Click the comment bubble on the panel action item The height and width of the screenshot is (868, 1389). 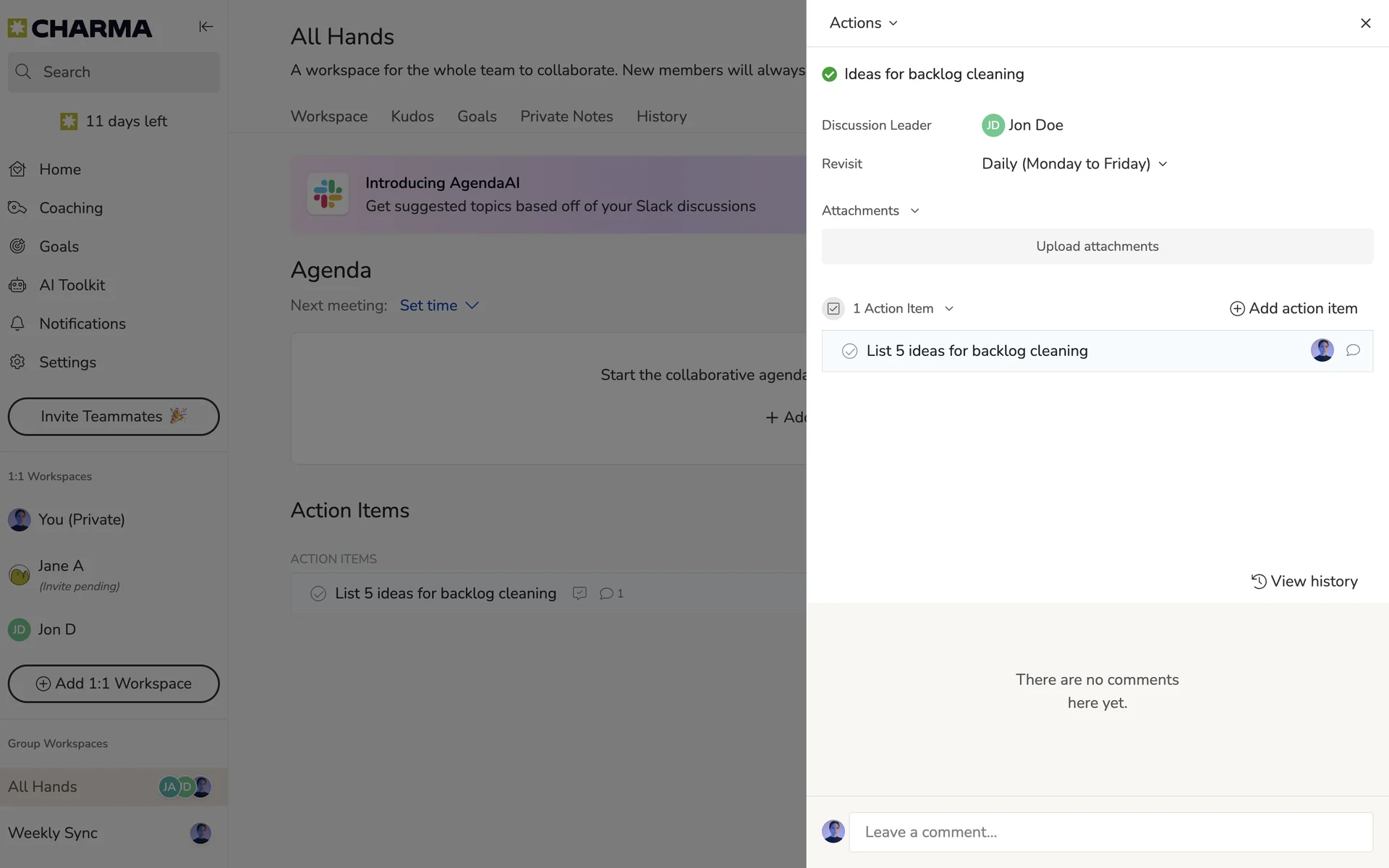[x=1352, y=351]
